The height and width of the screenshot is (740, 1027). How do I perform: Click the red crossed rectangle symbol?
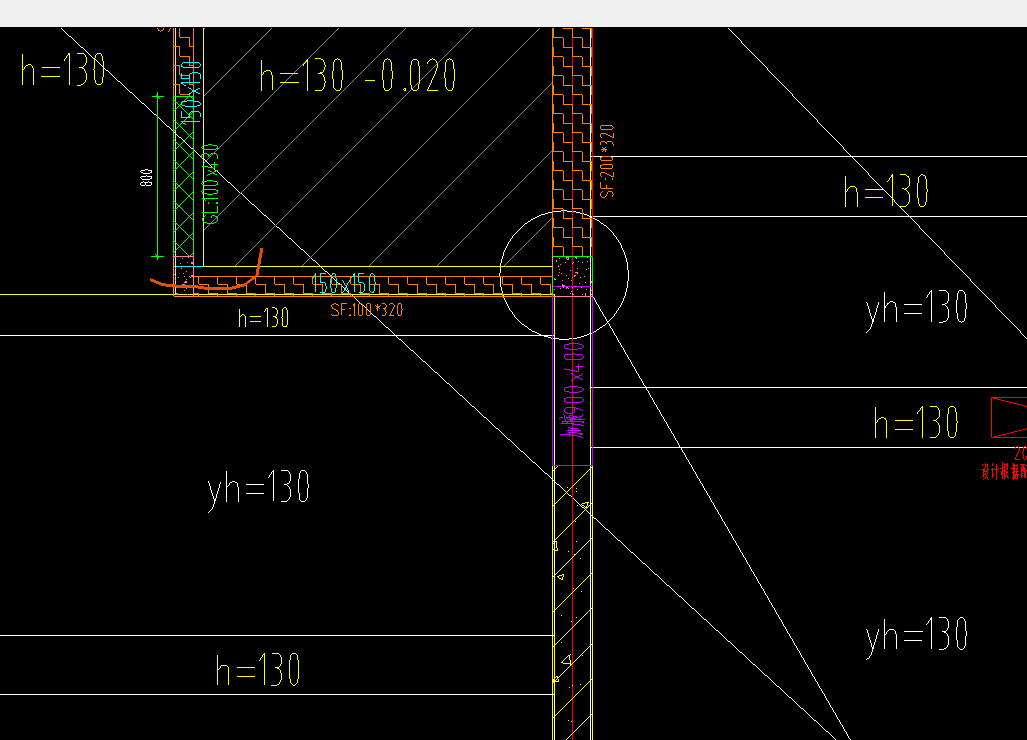click(x=1009, y=417)
